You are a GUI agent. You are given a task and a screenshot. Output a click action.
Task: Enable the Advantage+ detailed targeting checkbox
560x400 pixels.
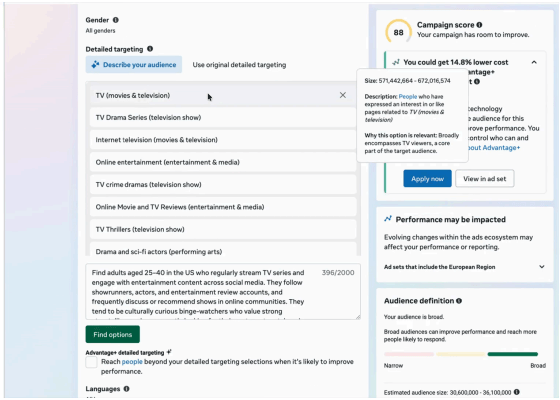[x=91, y=362]
